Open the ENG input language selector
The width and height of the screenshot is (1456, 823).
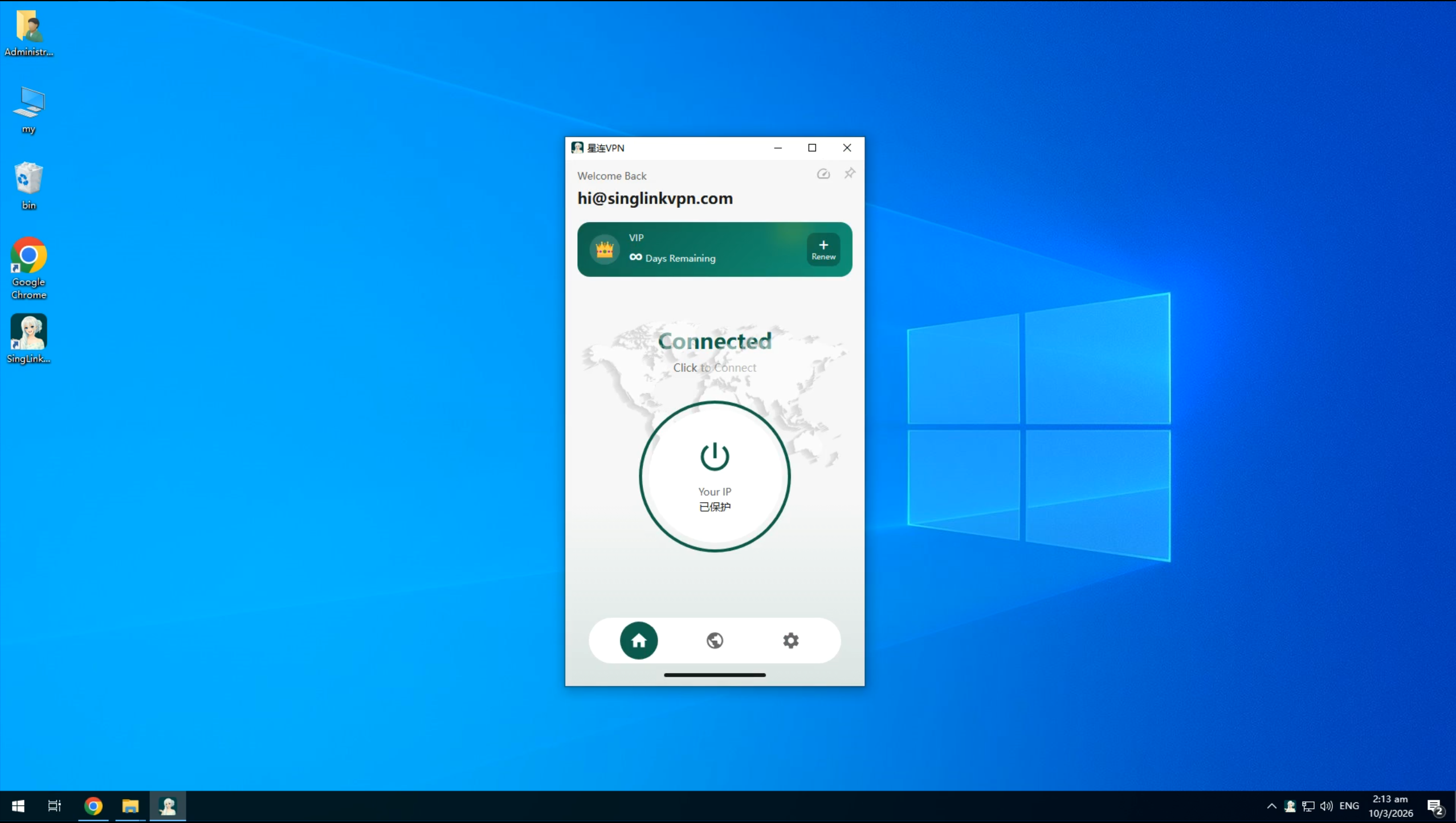pyautogui.click(x=1349, y=806)
